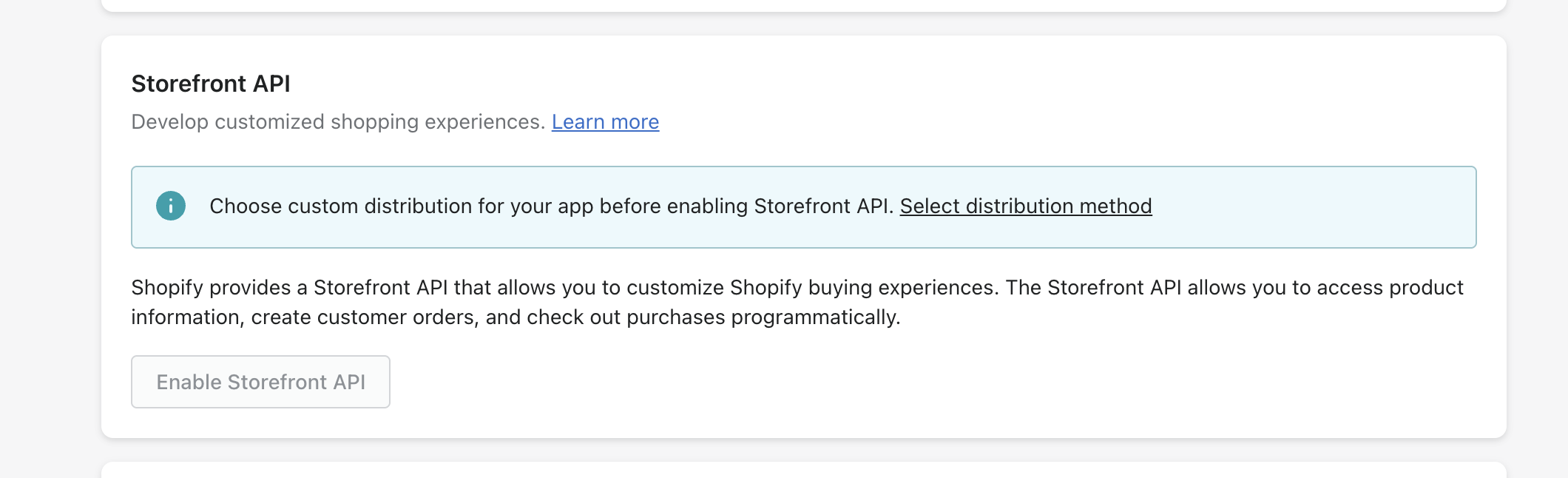Click the paragraph starting with Shopify provides

(518, 288)
